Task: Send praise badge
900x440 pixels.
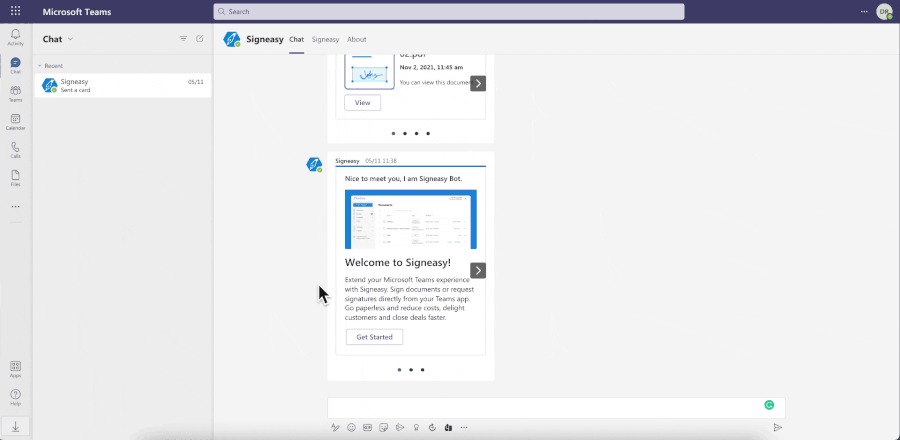Action: pos(416,427)
